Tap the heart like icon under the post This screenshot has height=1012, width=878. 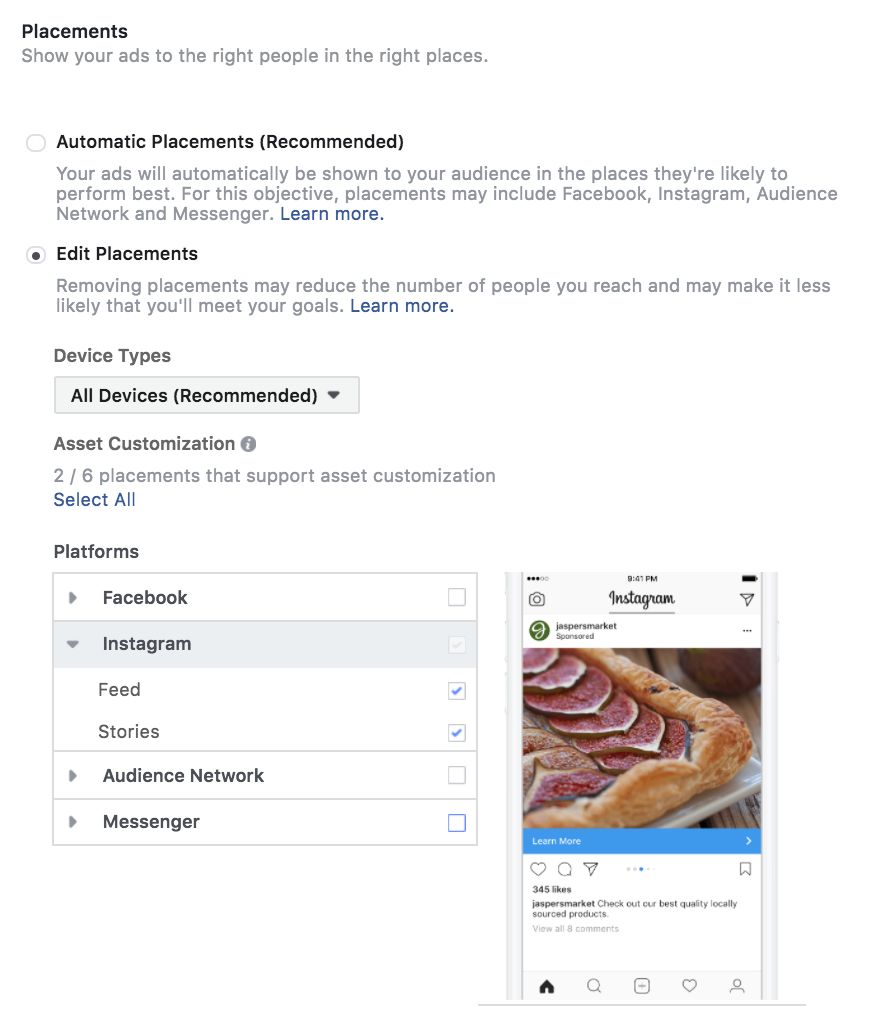(539, 869)
